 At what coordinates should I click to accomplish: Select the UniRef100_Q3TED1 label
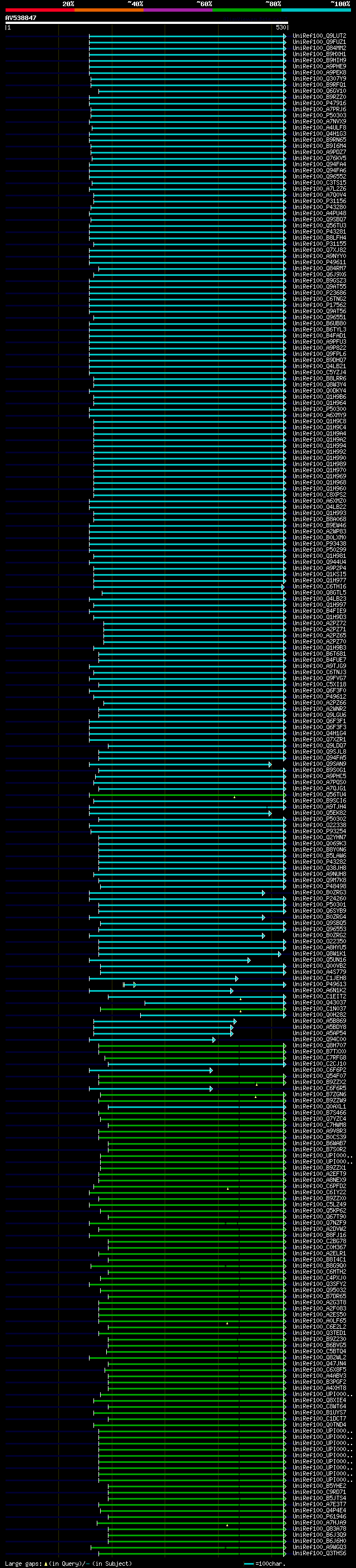coord(319,1332)
